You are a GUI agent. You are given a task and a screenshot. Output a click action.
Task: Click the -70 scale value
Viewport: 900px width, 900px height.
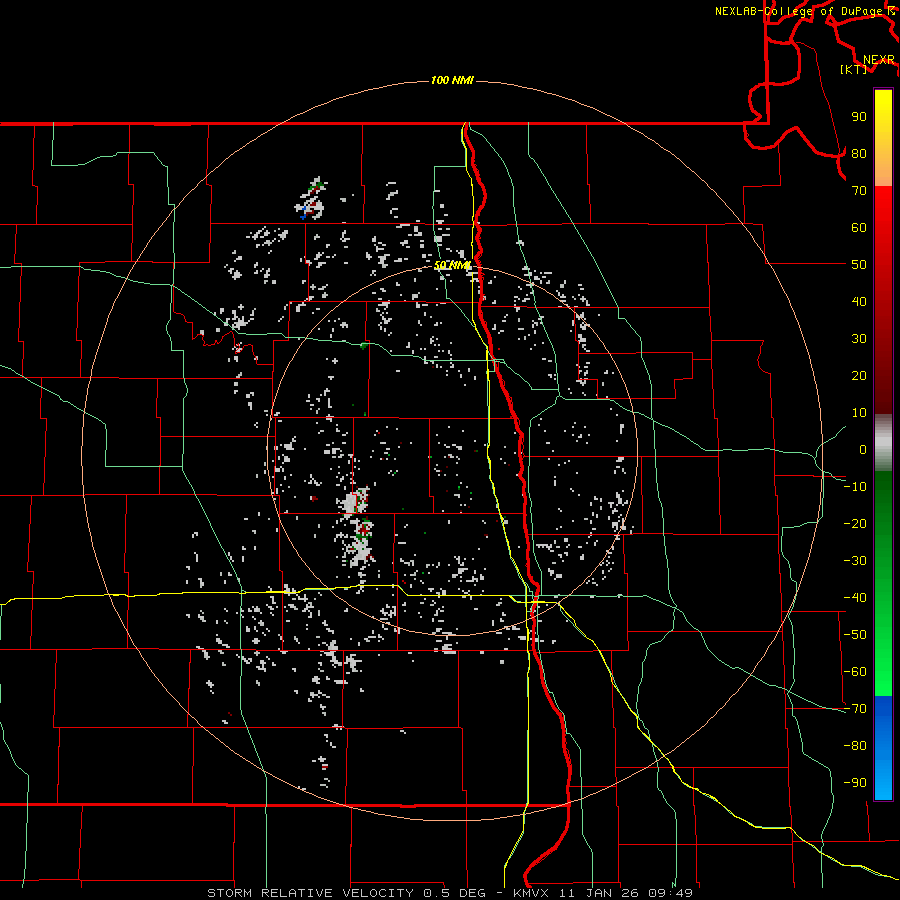(855, 709)
